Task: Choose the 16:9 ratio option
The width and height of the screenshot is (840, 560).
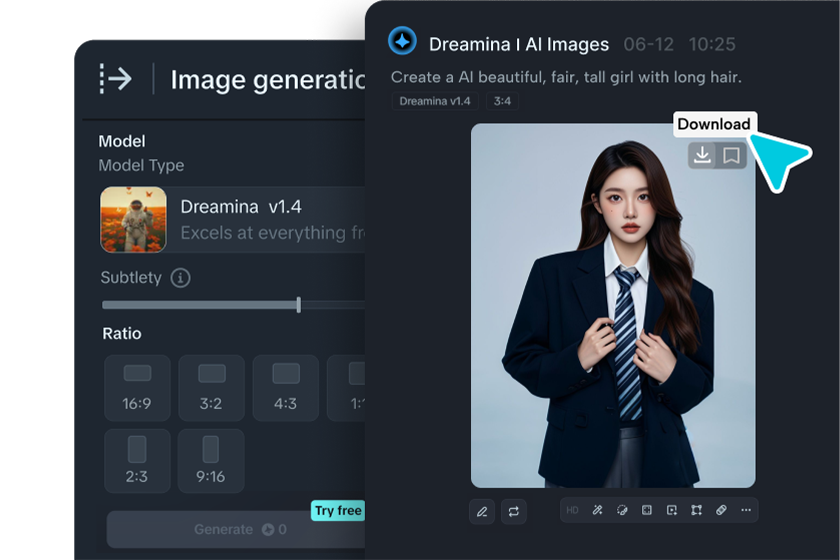Action: (x=137, y=388)
